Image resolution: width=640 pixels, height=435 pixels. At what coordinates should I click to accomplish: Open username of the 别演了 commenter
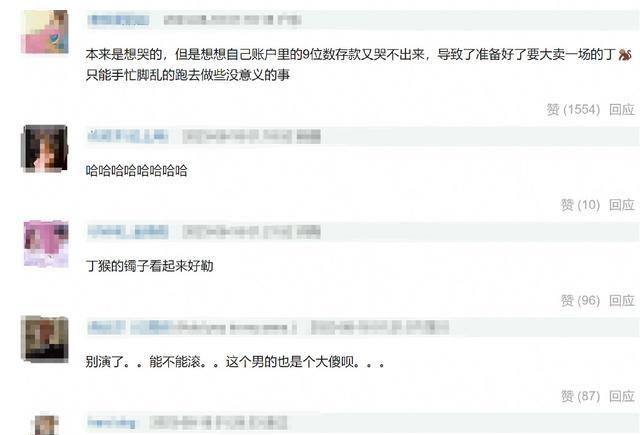click(192, 327)
